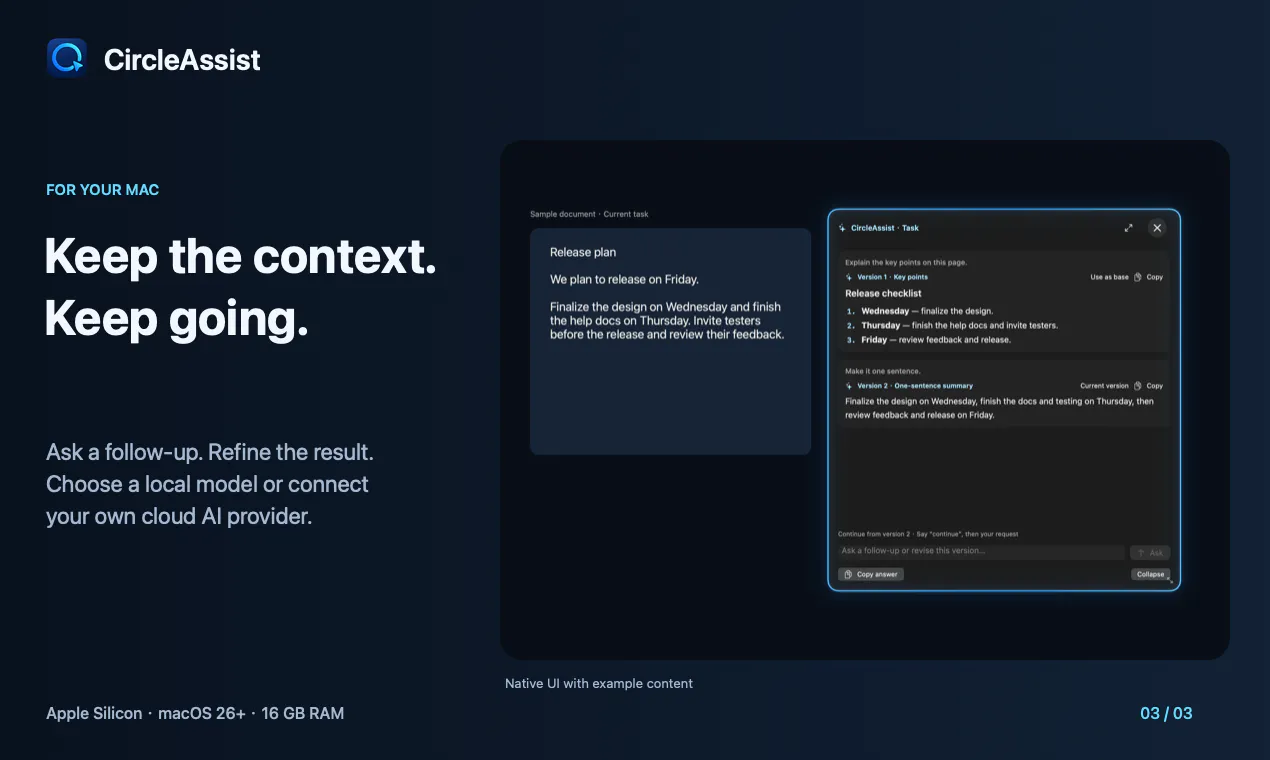Copy the Version 2 one-sentence summary
1270x760 pixels.
point(1149,386)
